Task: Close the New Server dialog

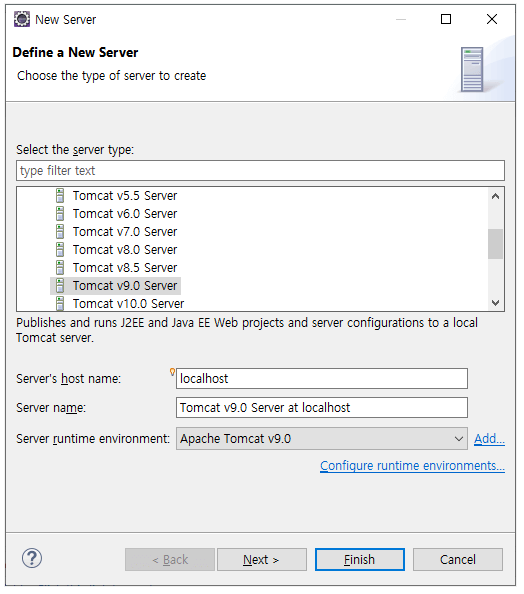Action: coord(492,19)
